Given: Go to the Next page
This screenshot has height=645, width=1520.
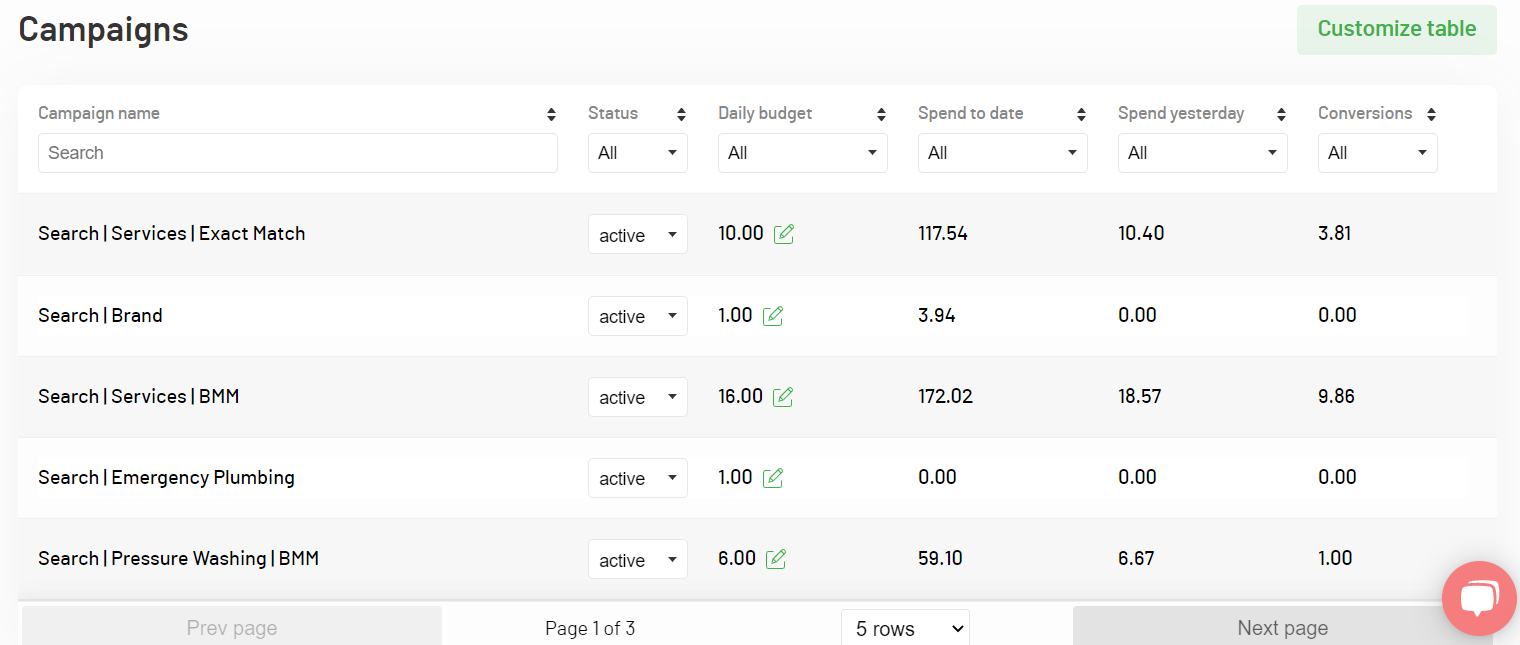Looking at the screenshot, I should [1282, 627].
